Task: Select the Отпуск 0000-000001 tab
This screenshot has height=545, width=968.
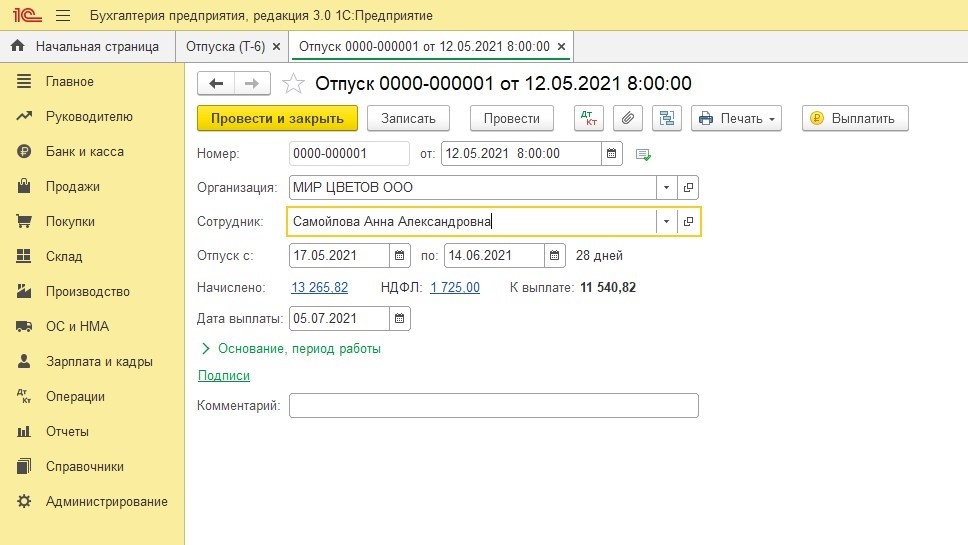Action: click(424, 46)
